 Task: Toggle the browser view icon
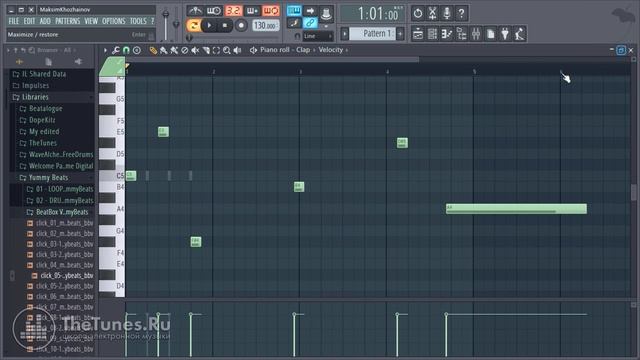[462, 34]
